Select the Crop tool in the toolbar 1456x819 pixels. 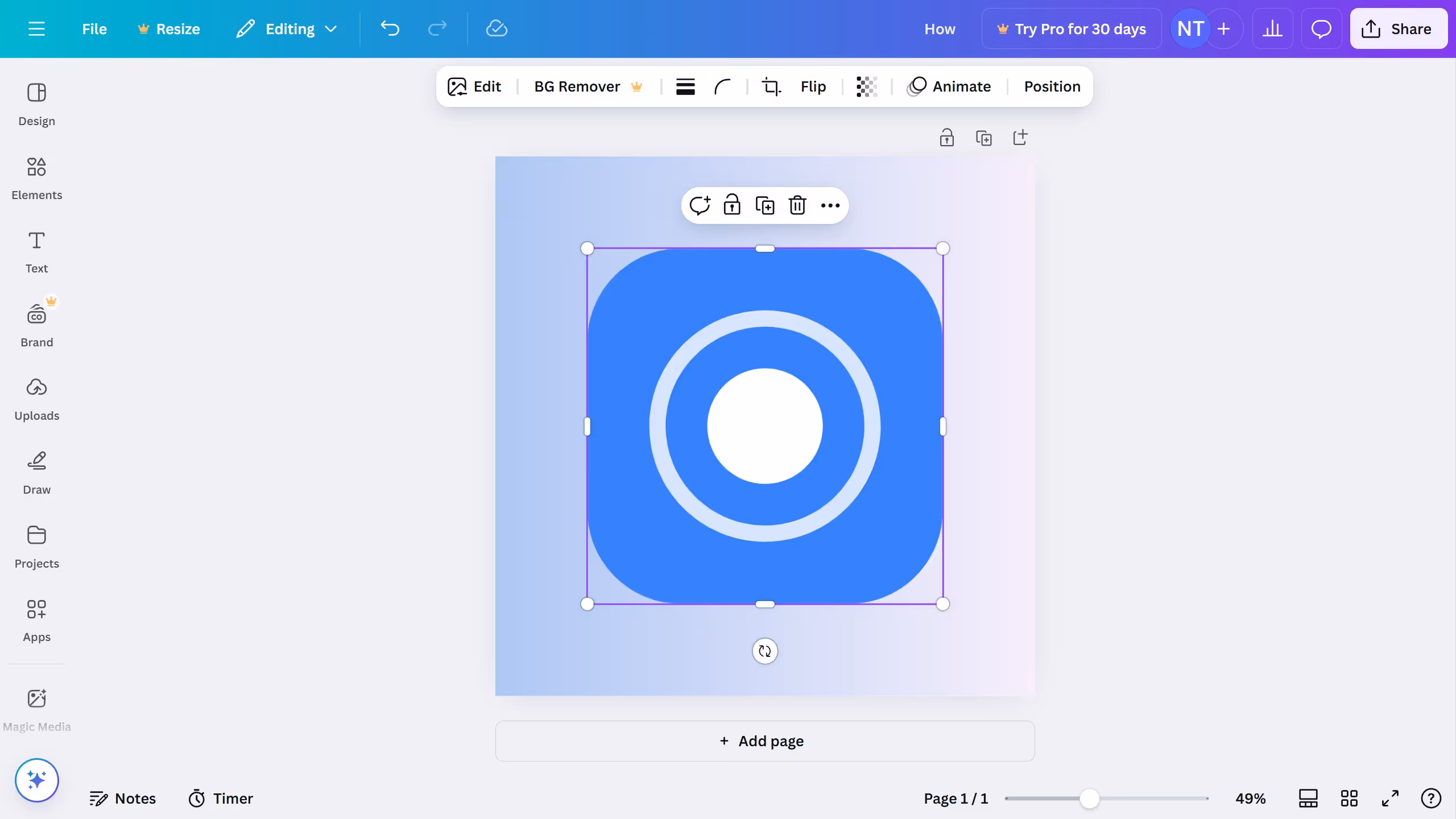771,86
